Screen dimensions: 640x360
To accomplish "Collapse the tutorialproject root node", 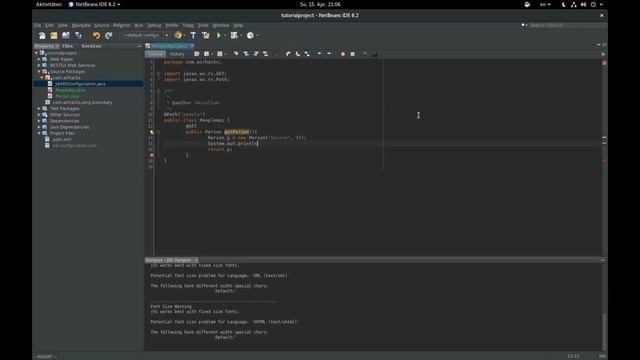I will coord(36,53).
